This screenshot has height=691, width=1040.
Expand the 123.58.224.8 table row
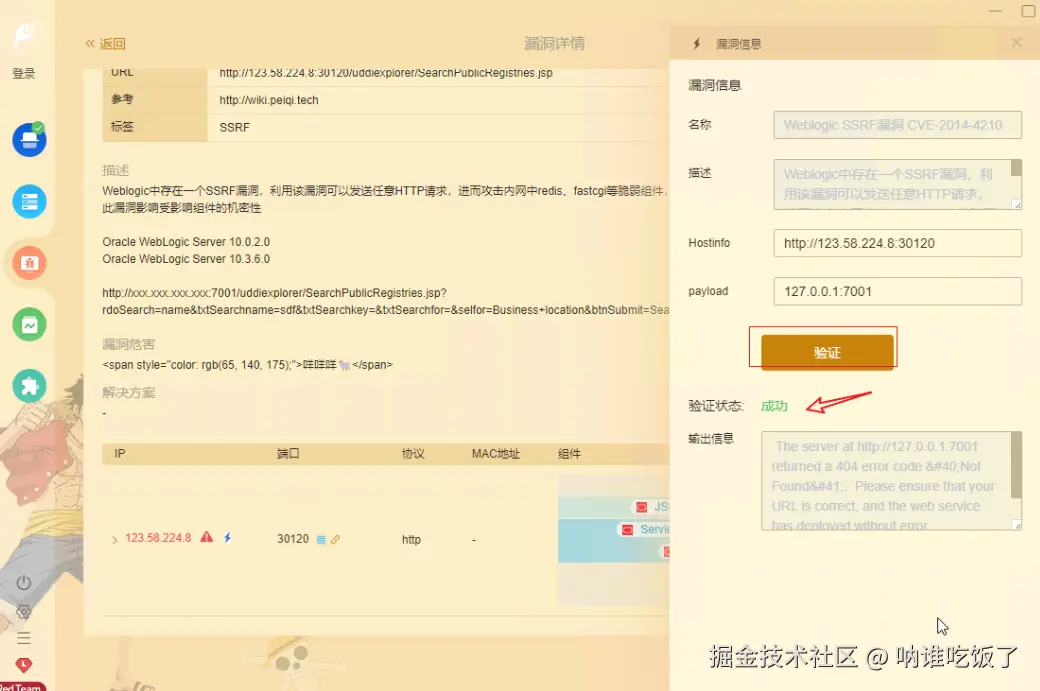114,540
